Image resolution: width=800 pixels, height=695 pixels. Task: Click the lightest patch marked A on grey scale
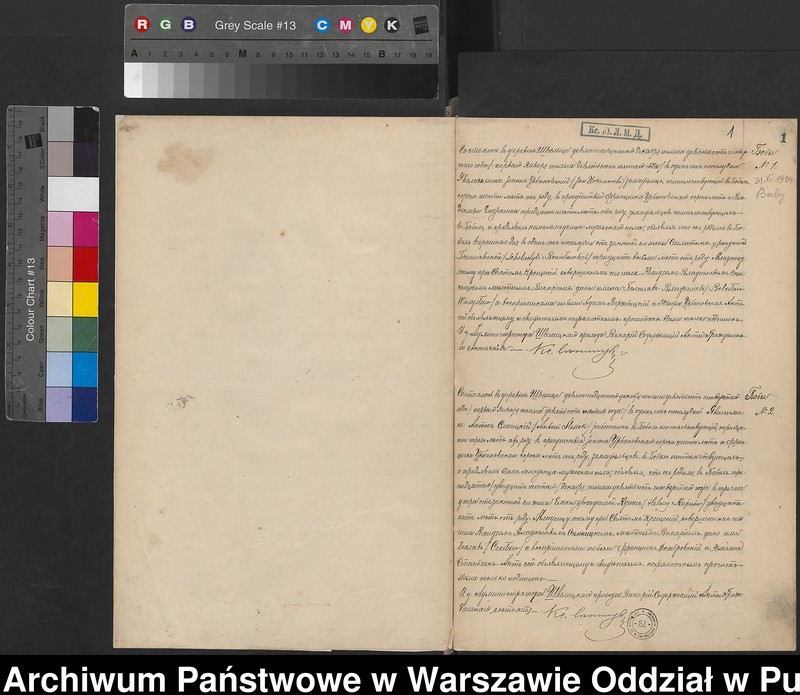coord(134,80)
